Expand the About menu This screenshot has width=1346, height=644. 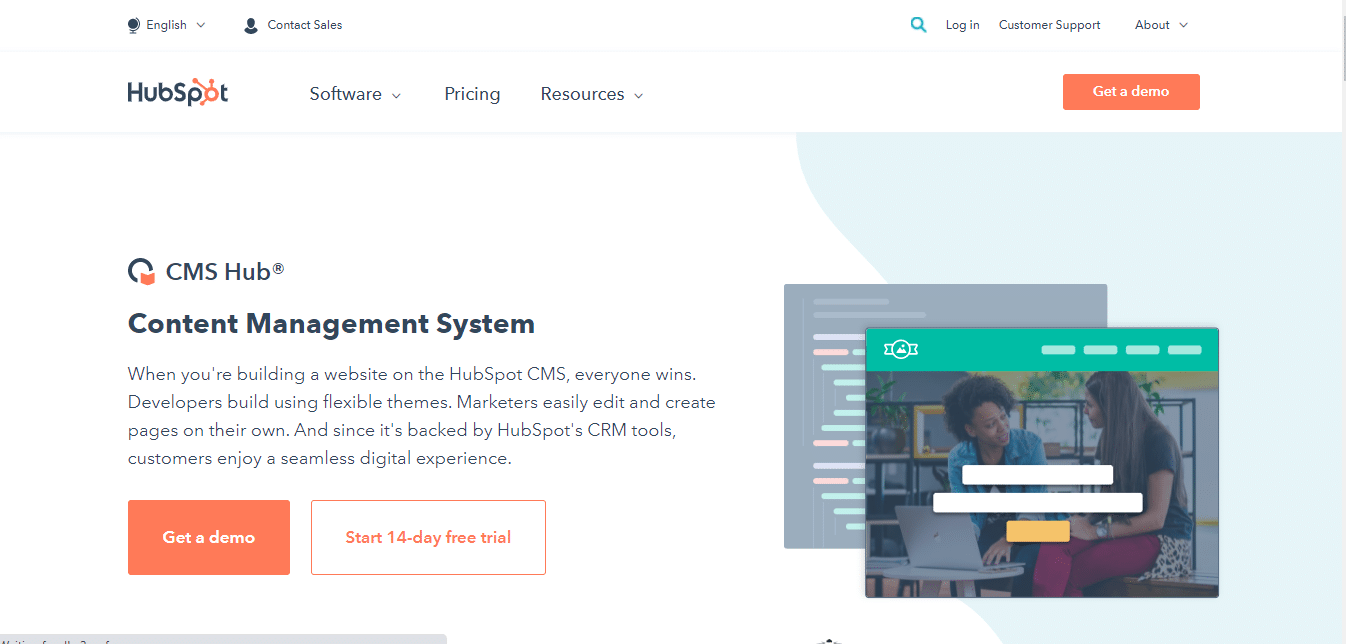1161,25
